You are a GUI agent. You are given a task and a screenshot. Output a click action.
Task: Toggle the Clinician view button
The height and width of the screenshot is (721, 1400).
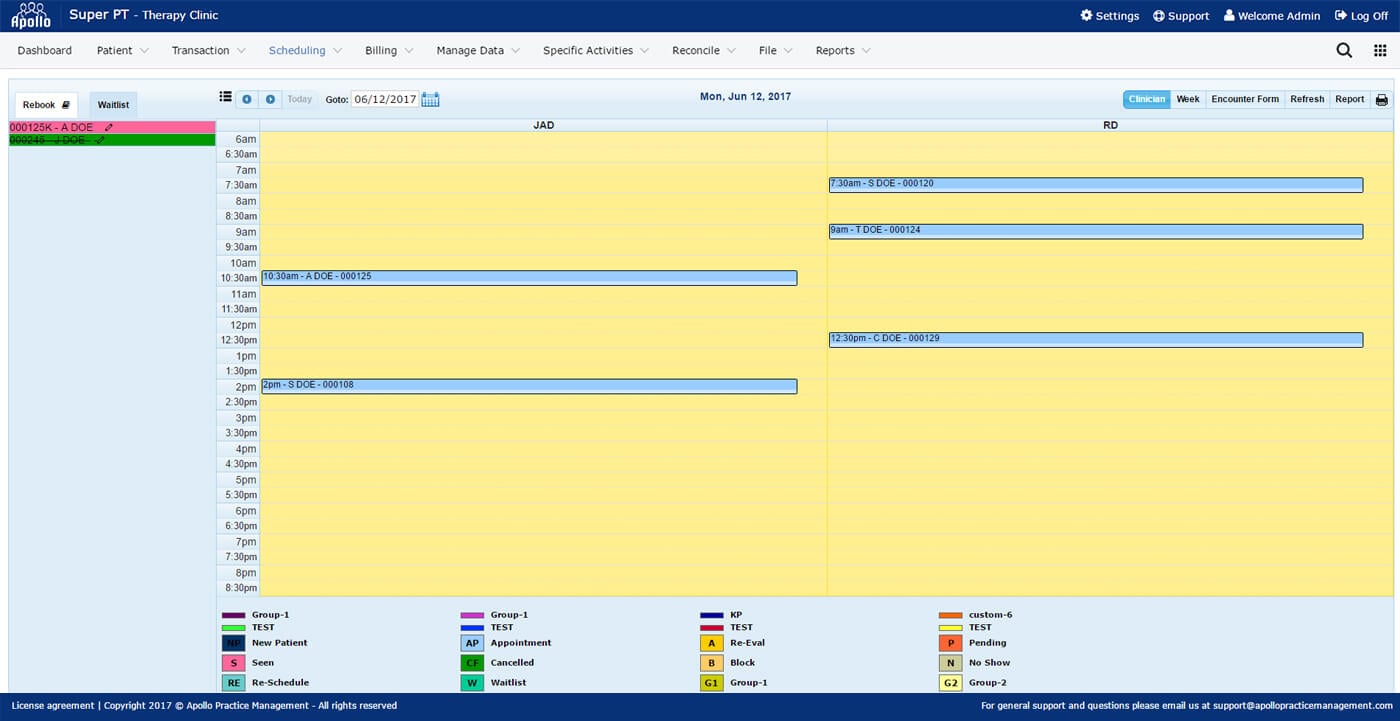[1146, 99]
